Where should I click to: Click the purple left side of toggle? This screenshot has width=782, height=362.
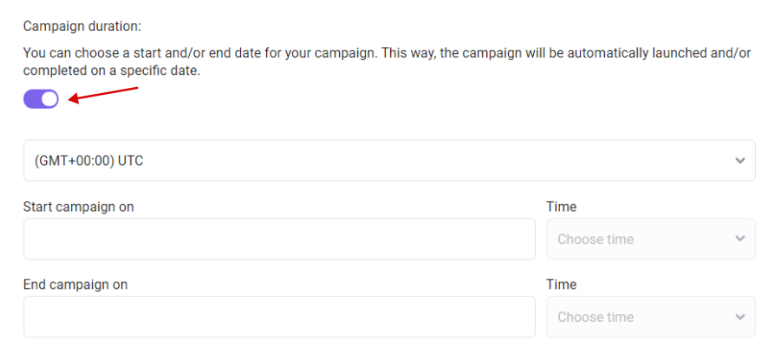click(x=32, y=99)
